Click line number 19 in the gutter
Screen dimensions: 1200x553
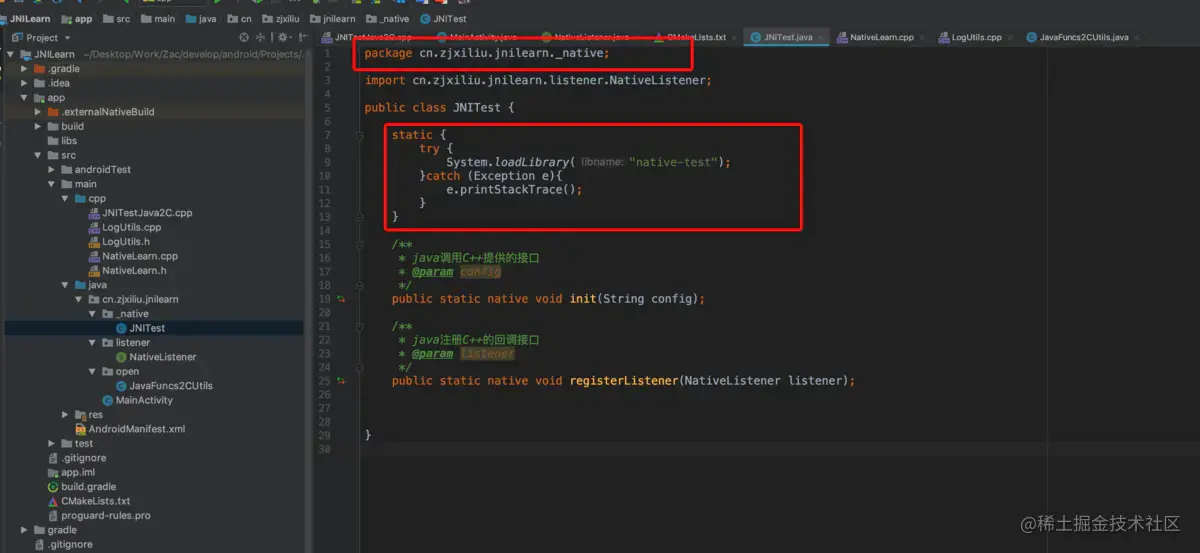[x=325, y=299]
